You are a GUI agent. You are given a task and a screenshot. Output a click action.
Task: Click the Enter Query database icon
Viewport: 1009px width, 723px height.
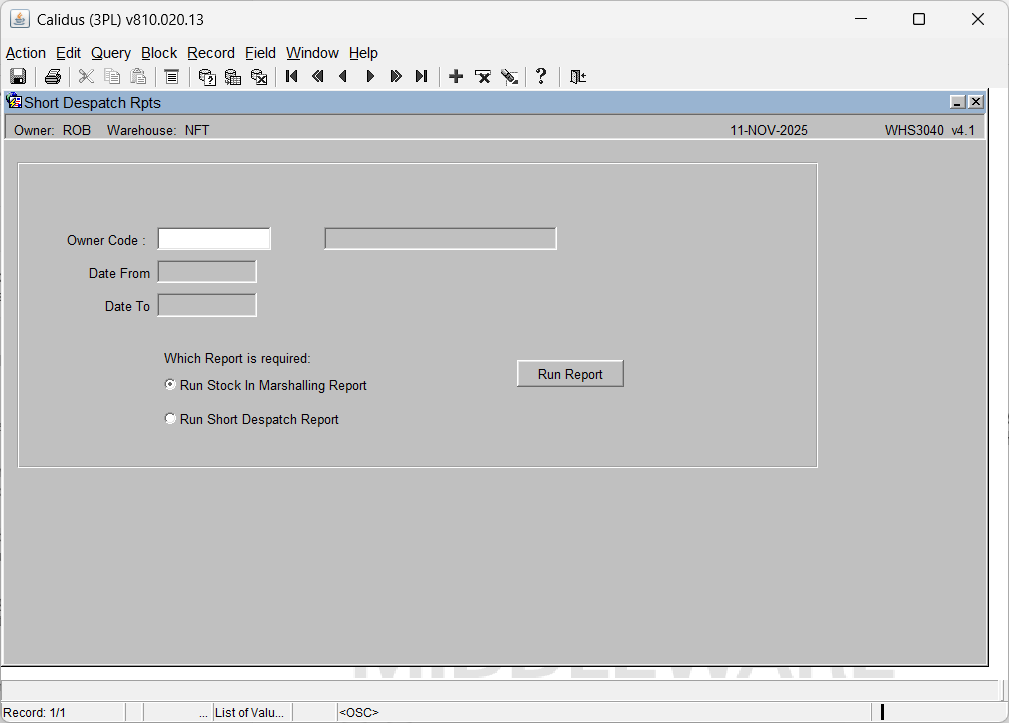coord(207,77)
